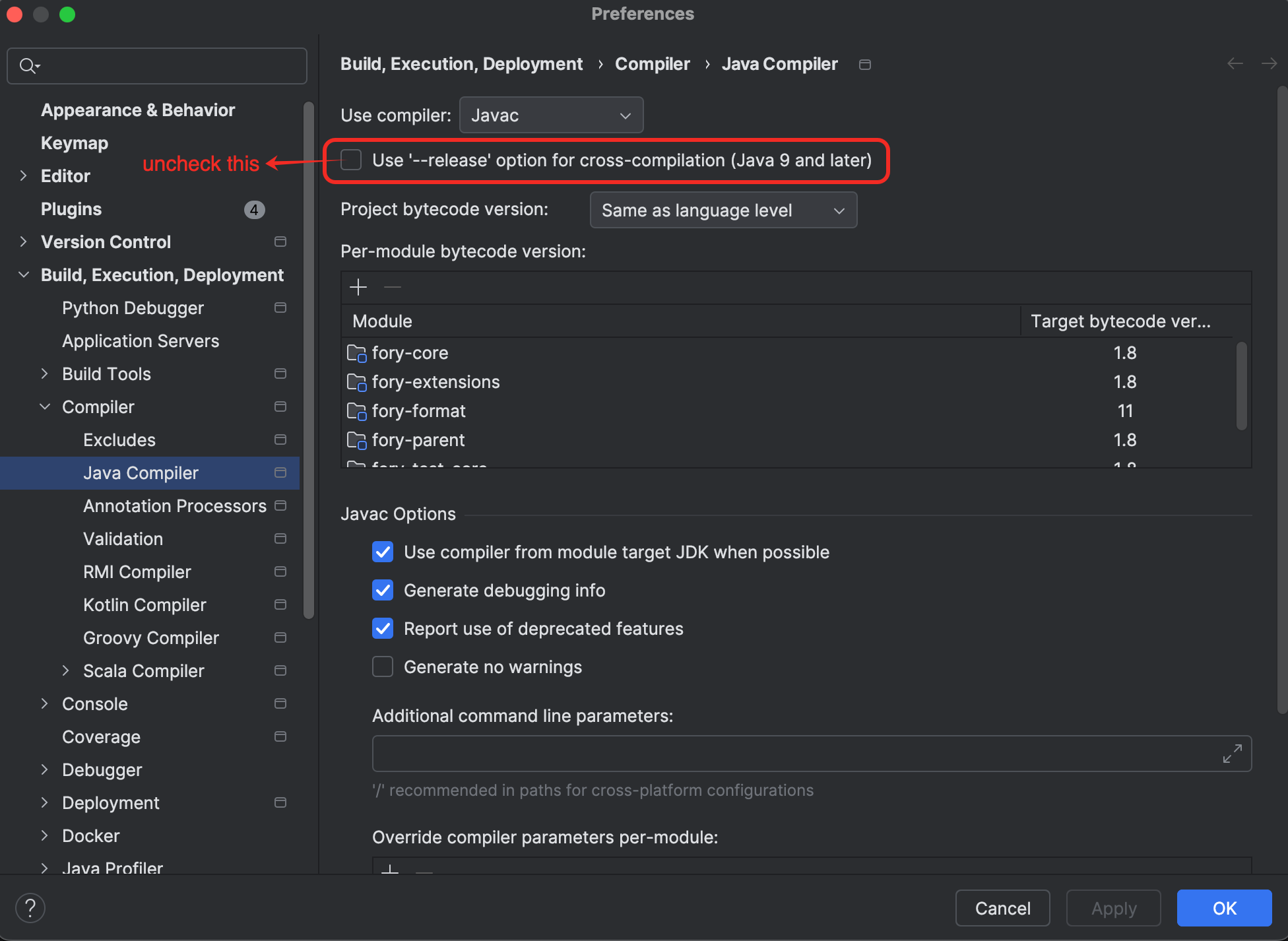
Task: Focus the additional command line parameters field
Action: (792, 754)
